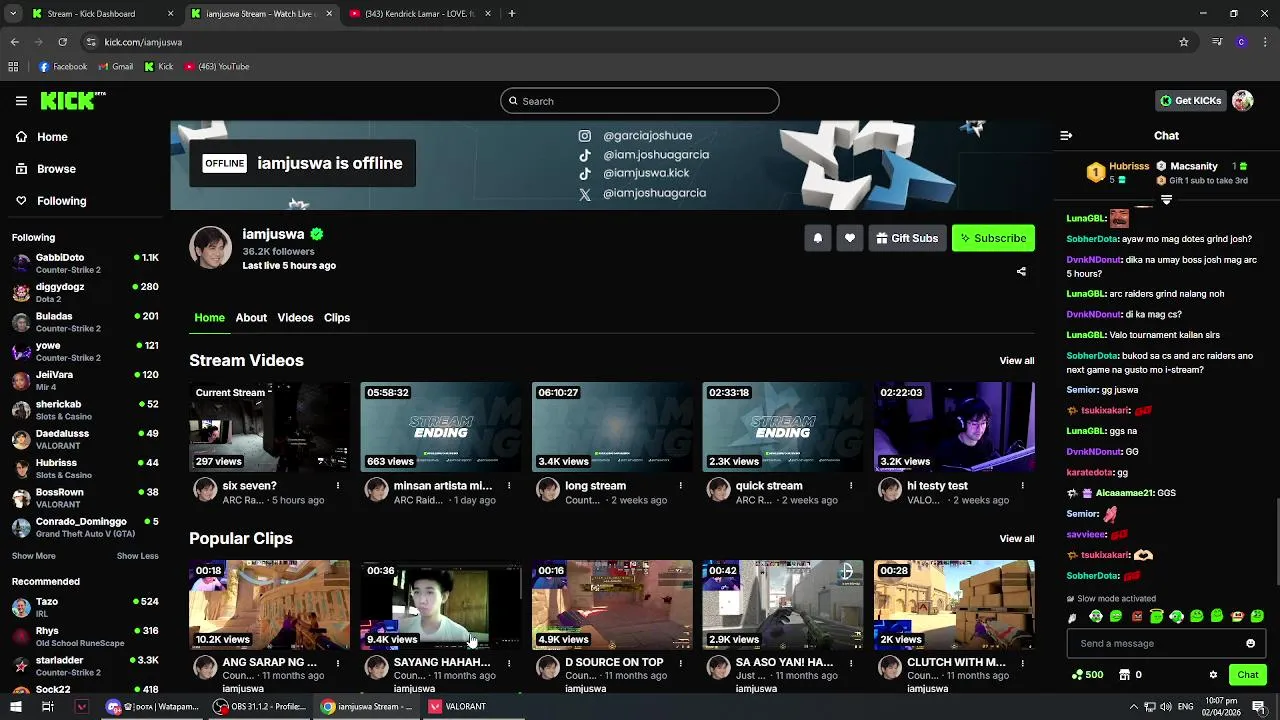Viewport: 1280px width, 720px height.
Task: Open the Gmail bookmark
Action: [115, 67]
